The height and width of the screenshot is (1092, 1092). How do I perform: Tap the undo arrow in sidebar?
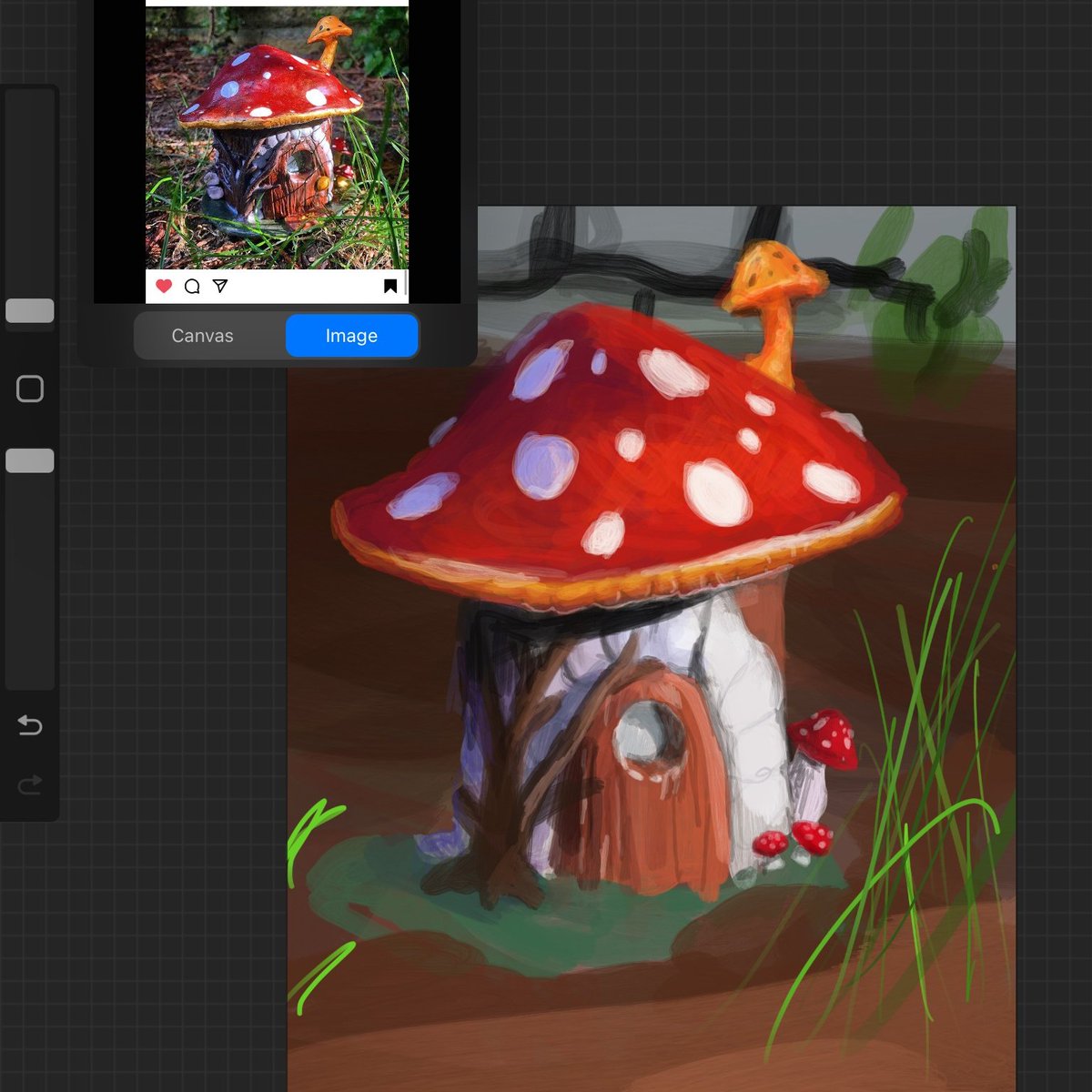tap(30, 725)
